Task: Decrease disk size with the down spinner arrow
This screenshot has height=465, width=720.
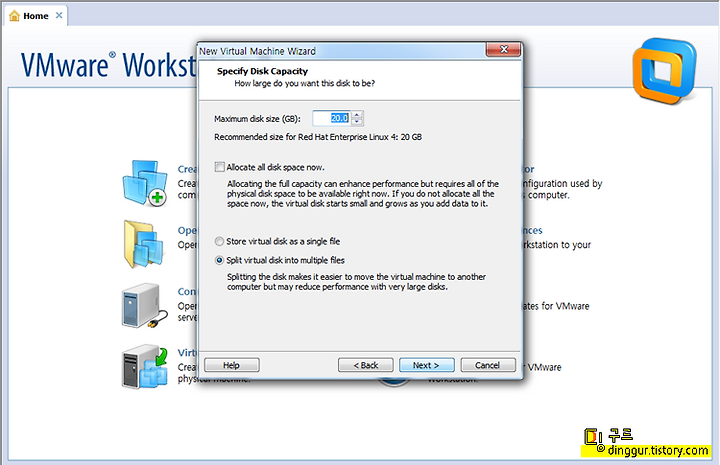Action: pos(357,122)
